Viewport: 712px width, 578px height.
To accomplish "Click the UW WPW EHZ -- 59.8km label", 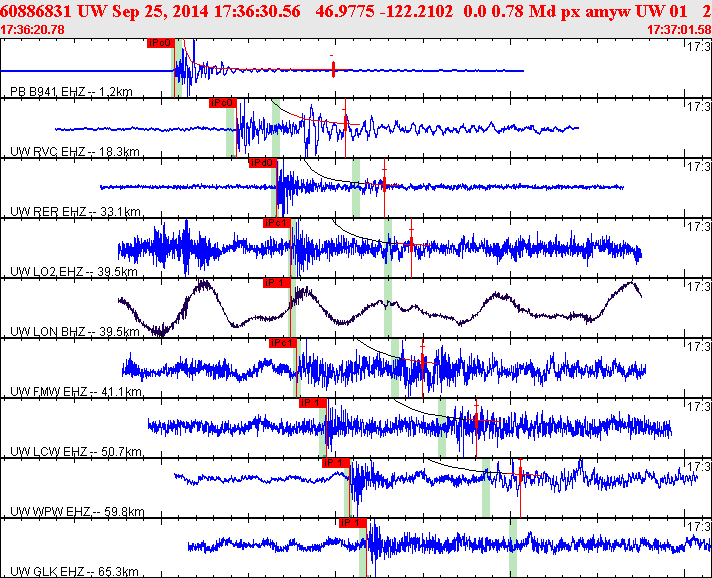I will tap(77, 511).
